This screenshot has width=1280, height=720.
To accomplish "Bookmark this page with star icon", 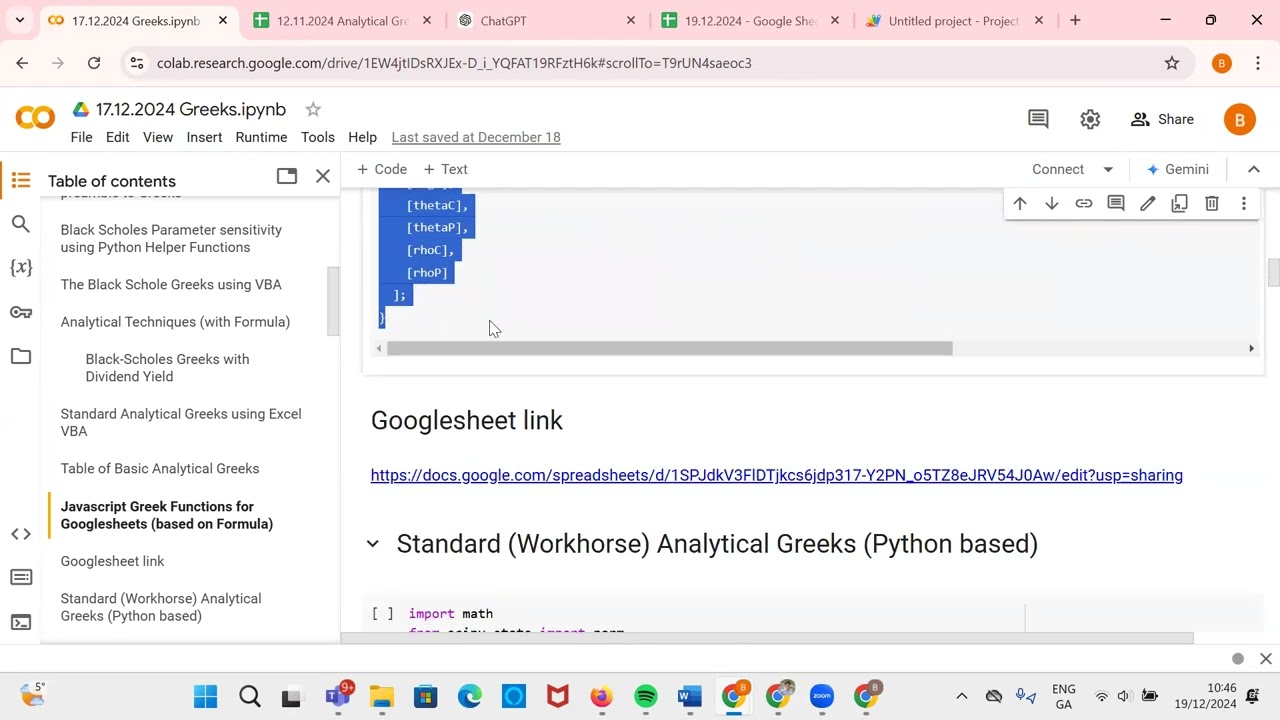I will [1172, 63].
